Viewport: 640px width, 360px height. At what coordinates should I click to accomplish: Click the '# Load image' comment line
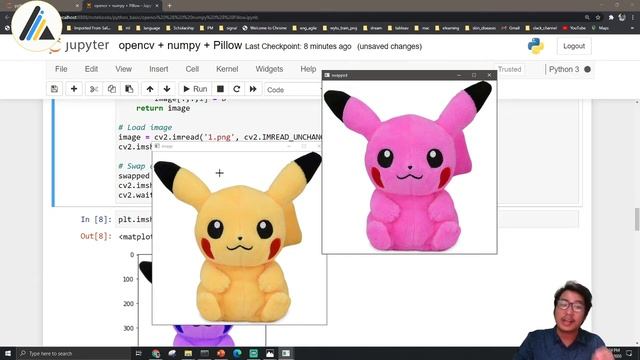point(145,127)
